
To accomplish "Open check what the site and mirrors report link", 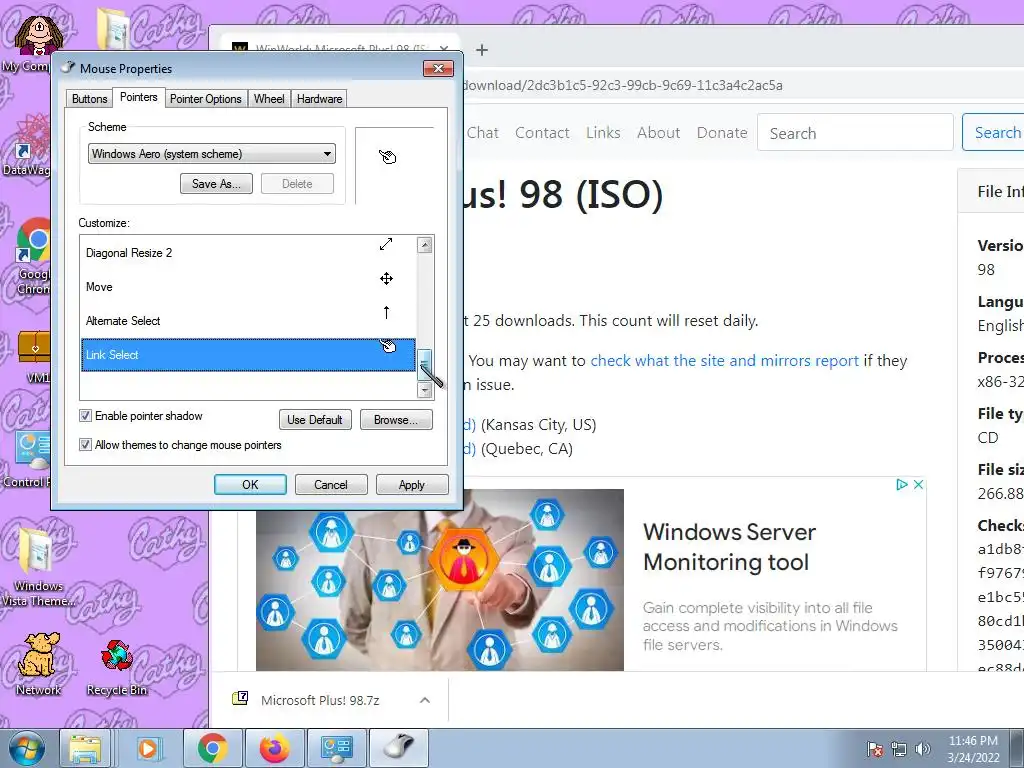I will 724,360.
